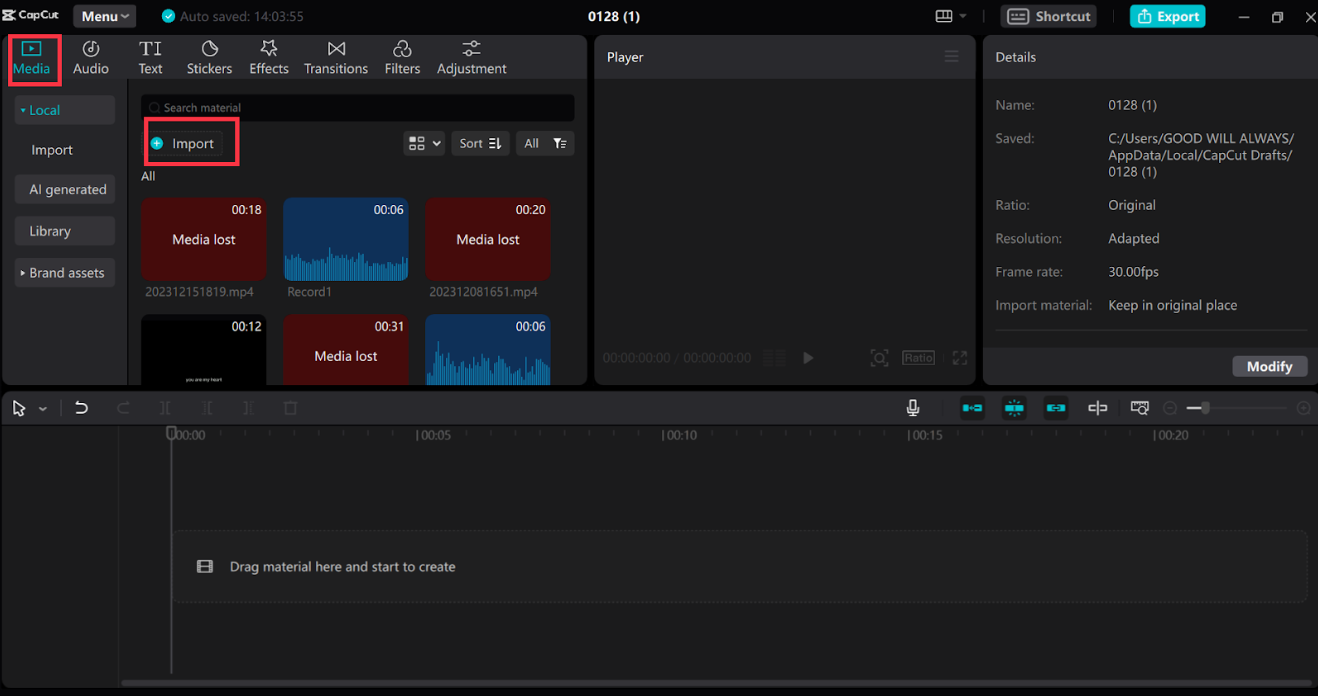Zoom in the timeline with plus icon
Viewport: 1318px width, 696px height.
pyautogui.click(x=1303, y=408)
